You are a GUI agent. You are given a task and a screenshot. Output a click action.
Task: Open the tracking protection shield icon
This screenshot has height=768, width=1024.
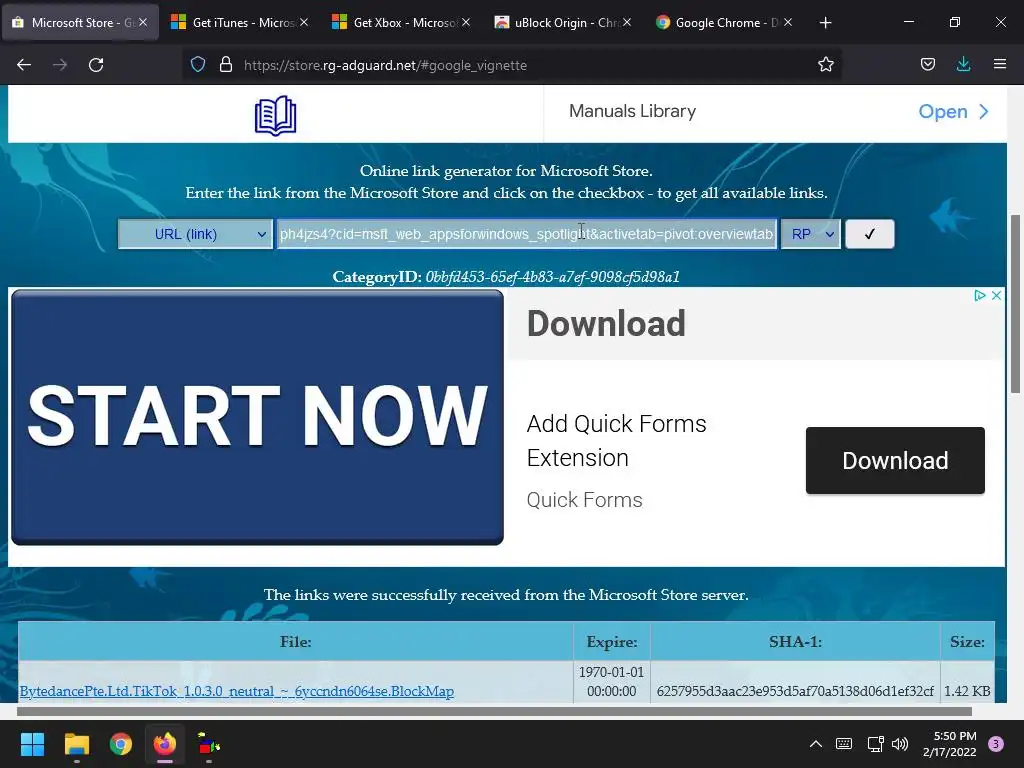tap(198, 65)
